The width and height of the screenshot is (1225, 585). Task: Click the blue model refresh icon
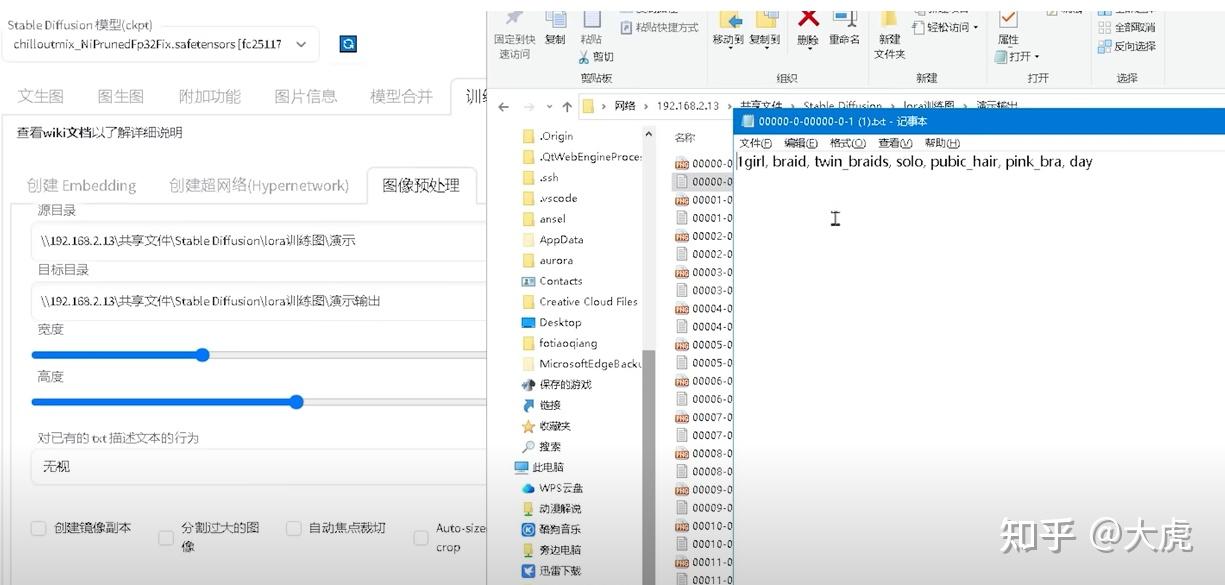pos(347,44)
